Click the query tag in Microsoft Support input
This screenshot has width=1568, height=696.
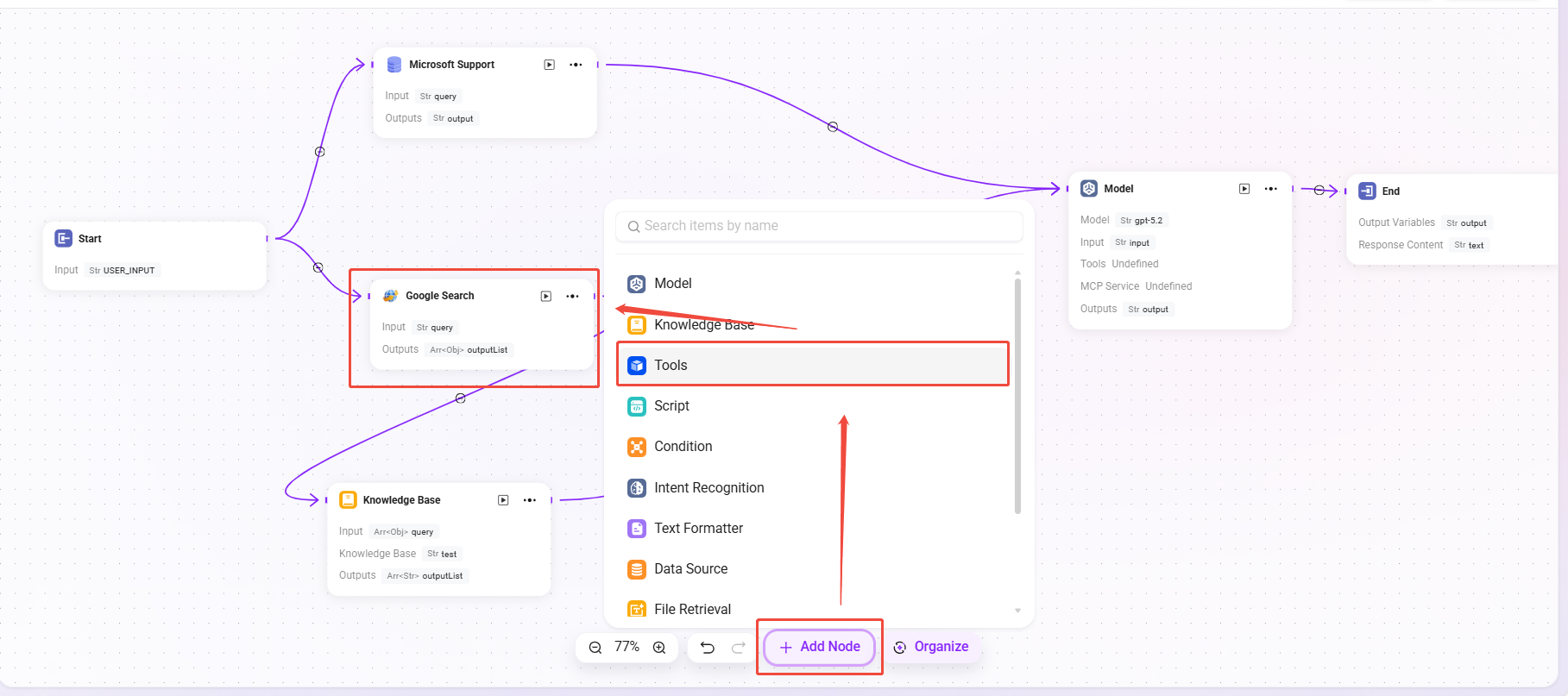[x=438, y=97]
